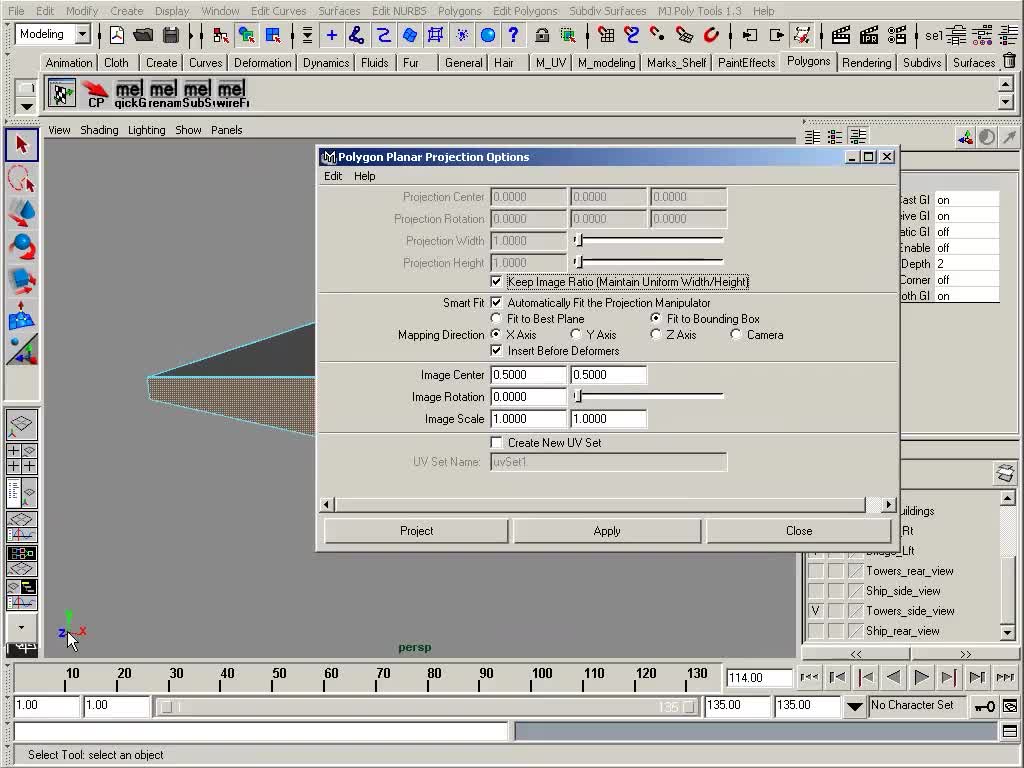The width and height of the screenshot is (1024, 768).
Task: Enable Create New UV Set checkbox
Action: coord(496,443)
